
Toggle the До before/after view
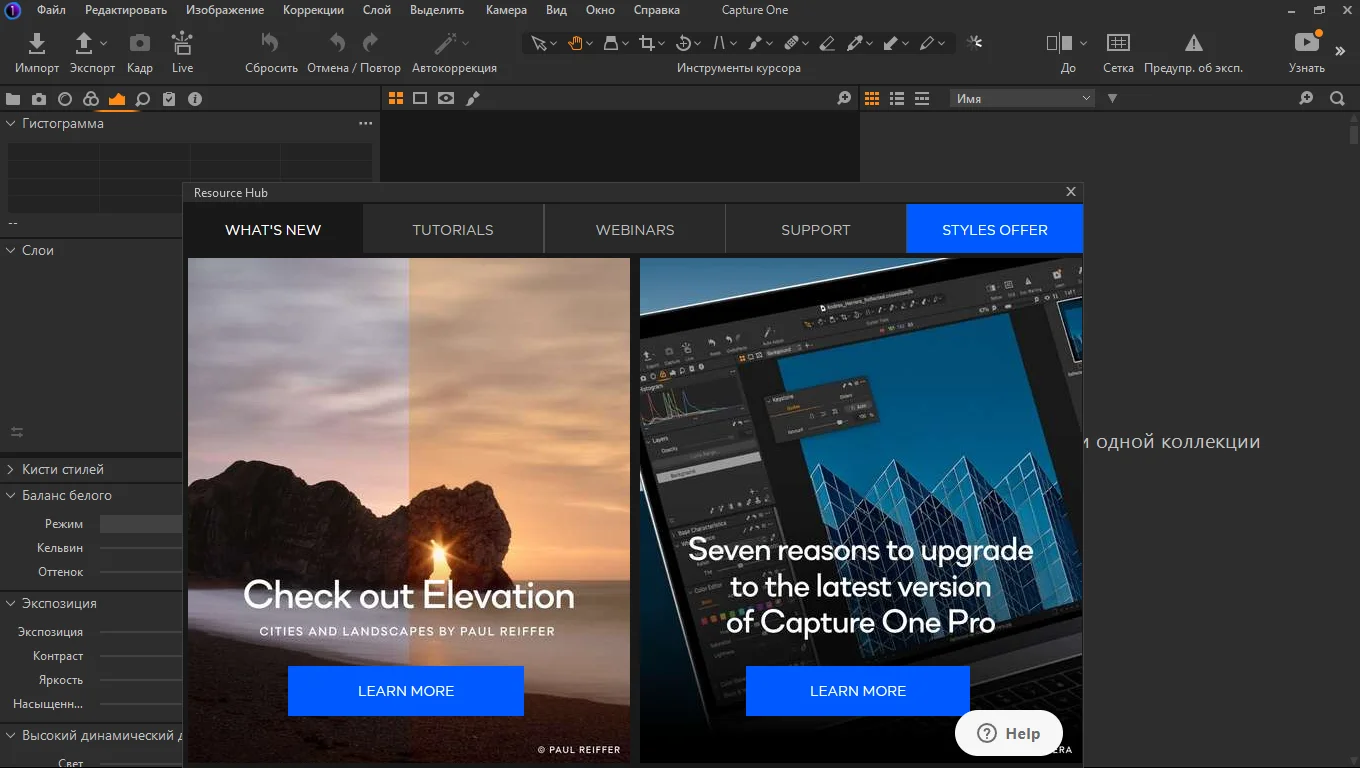pyautogui.click(x=1059, y=43)
